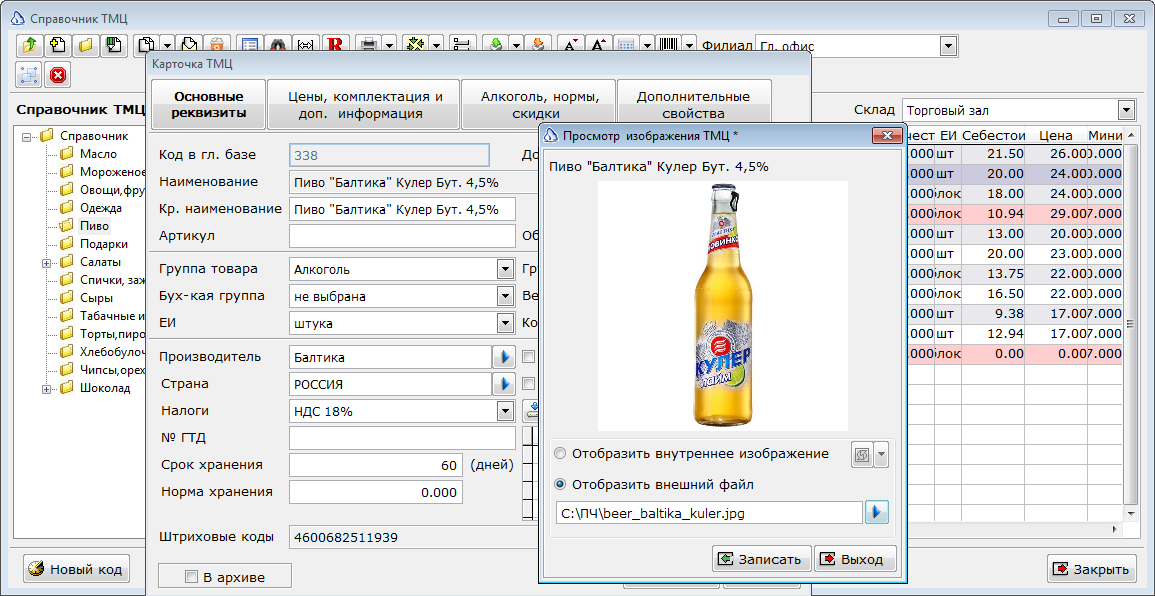Click the green download arrow icon

coord(496,45)
